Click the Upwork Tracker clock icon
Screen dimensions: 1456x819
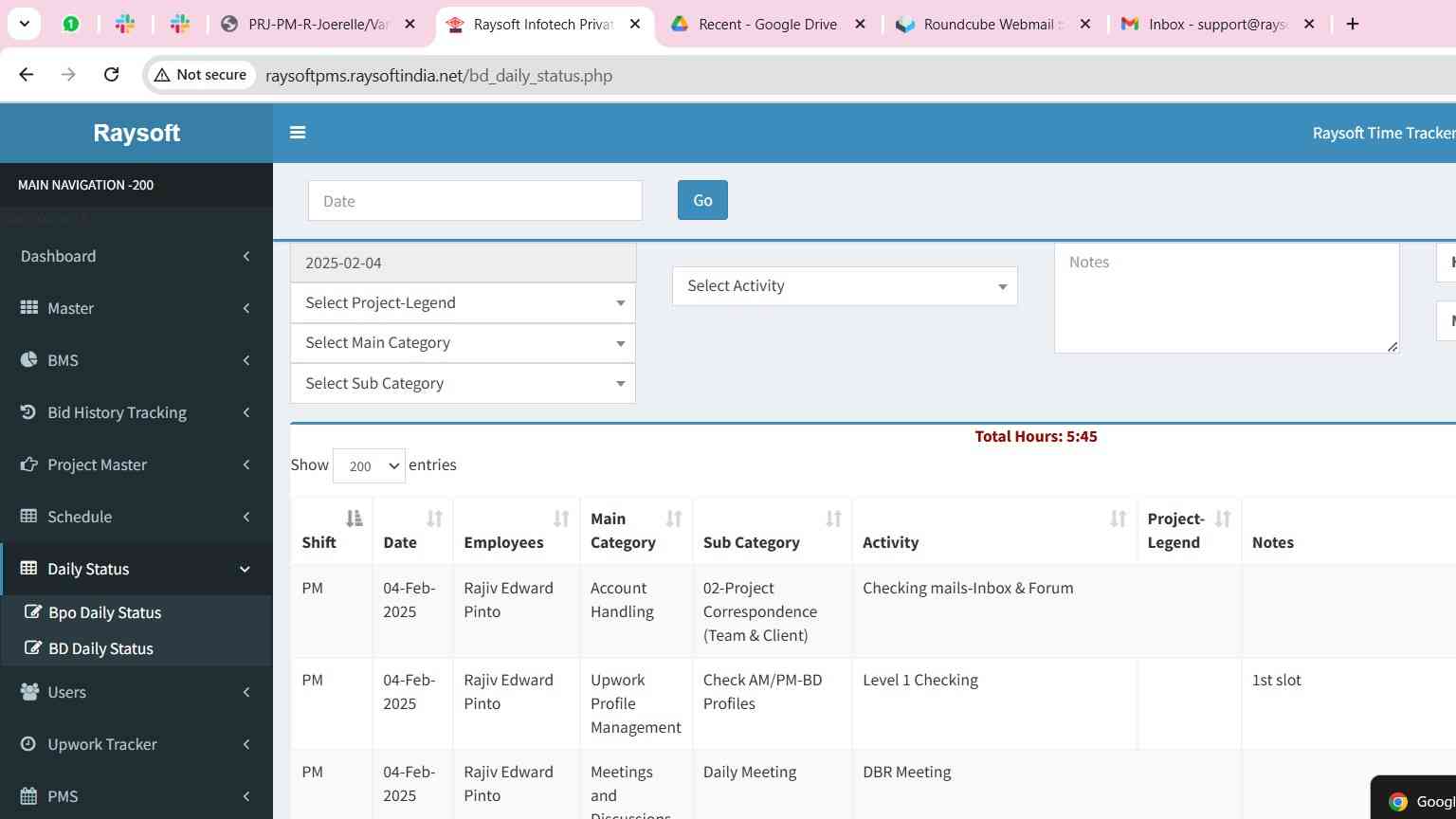(x=29, y=744)
